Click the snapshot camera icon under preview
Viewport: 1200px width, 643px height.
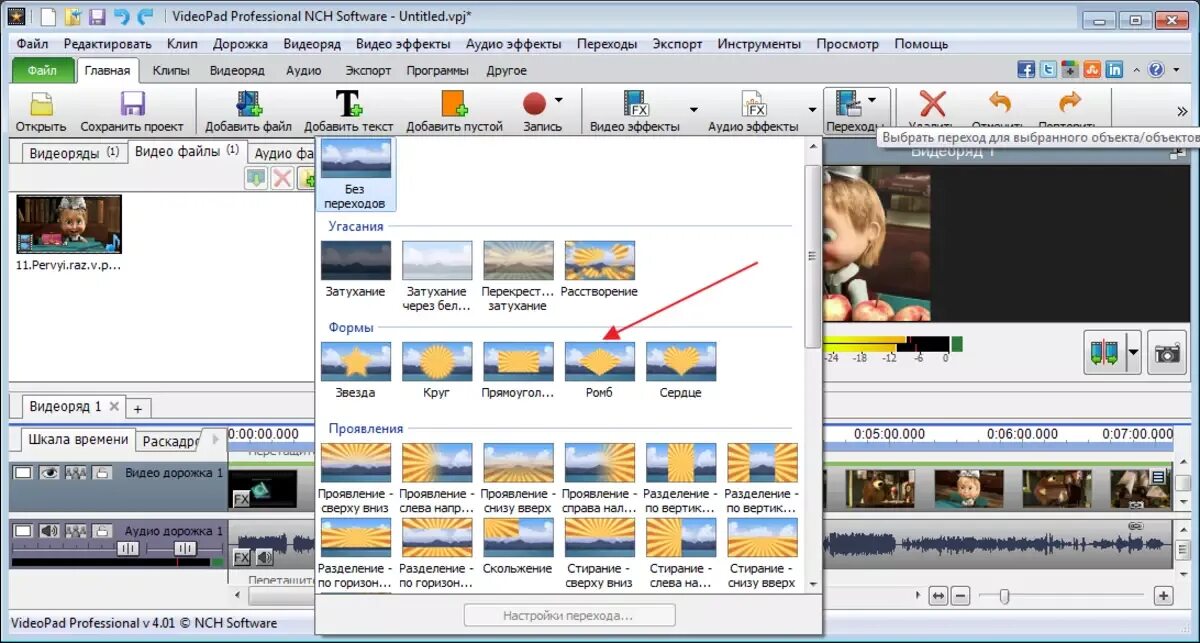1166,353
